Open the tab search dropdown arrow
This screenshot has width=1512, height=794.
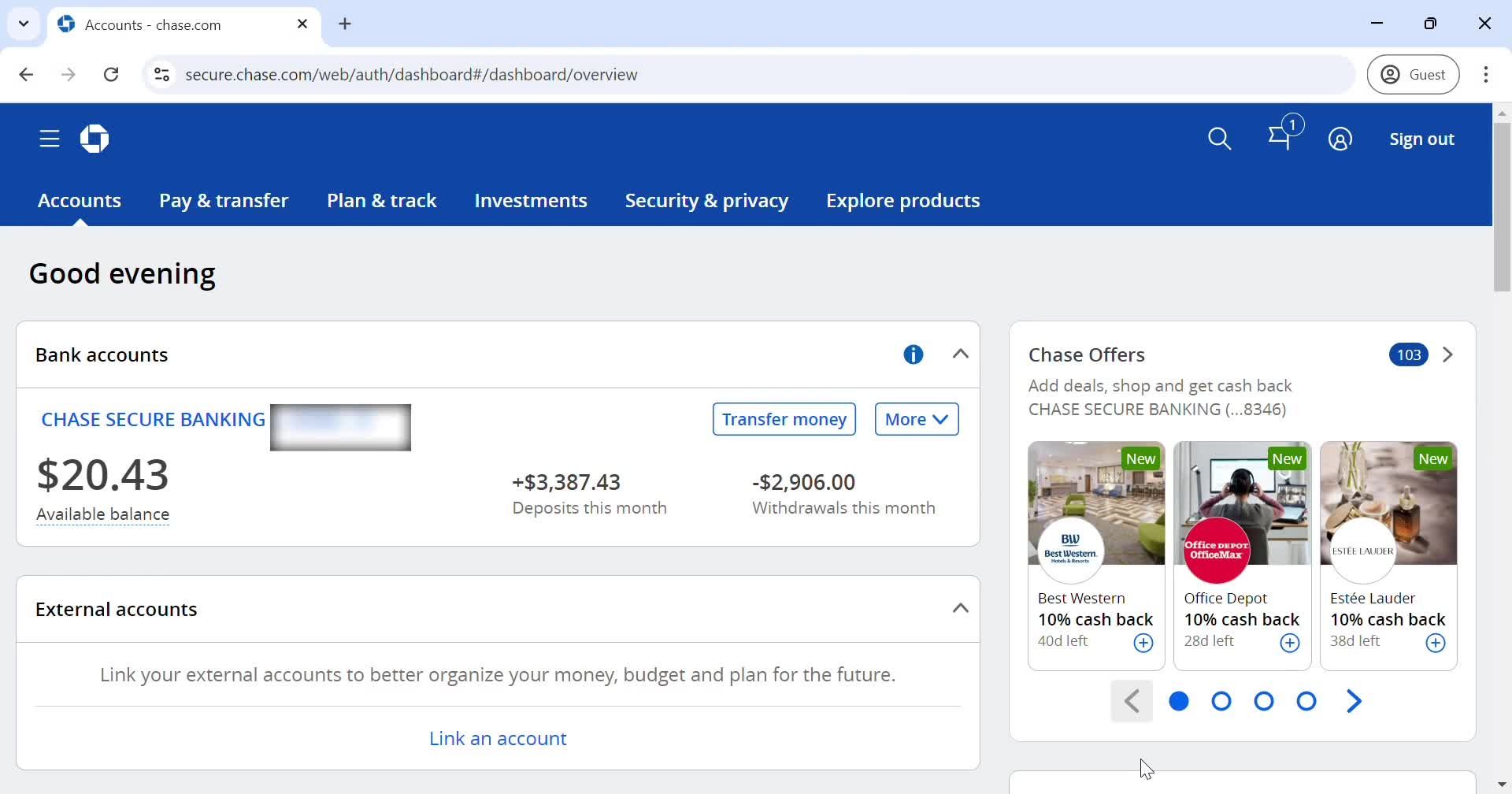pos(24,24)
